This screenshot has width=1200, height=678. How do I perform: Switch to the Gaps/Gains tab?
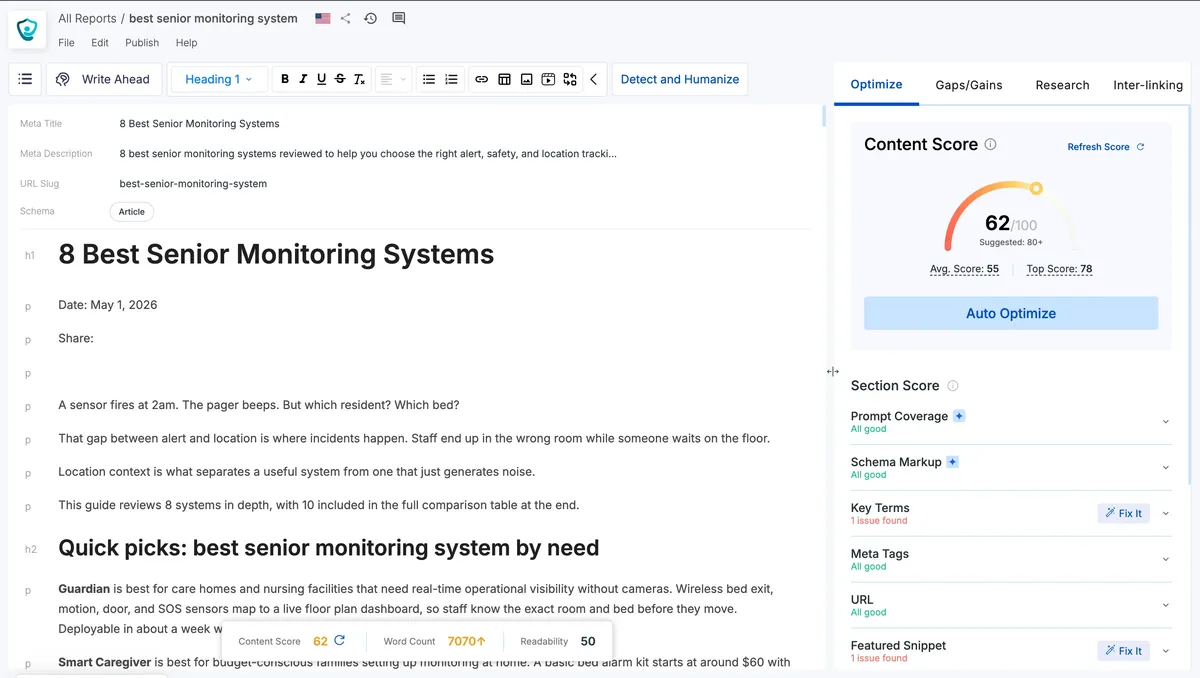click(x=969, y=85)
